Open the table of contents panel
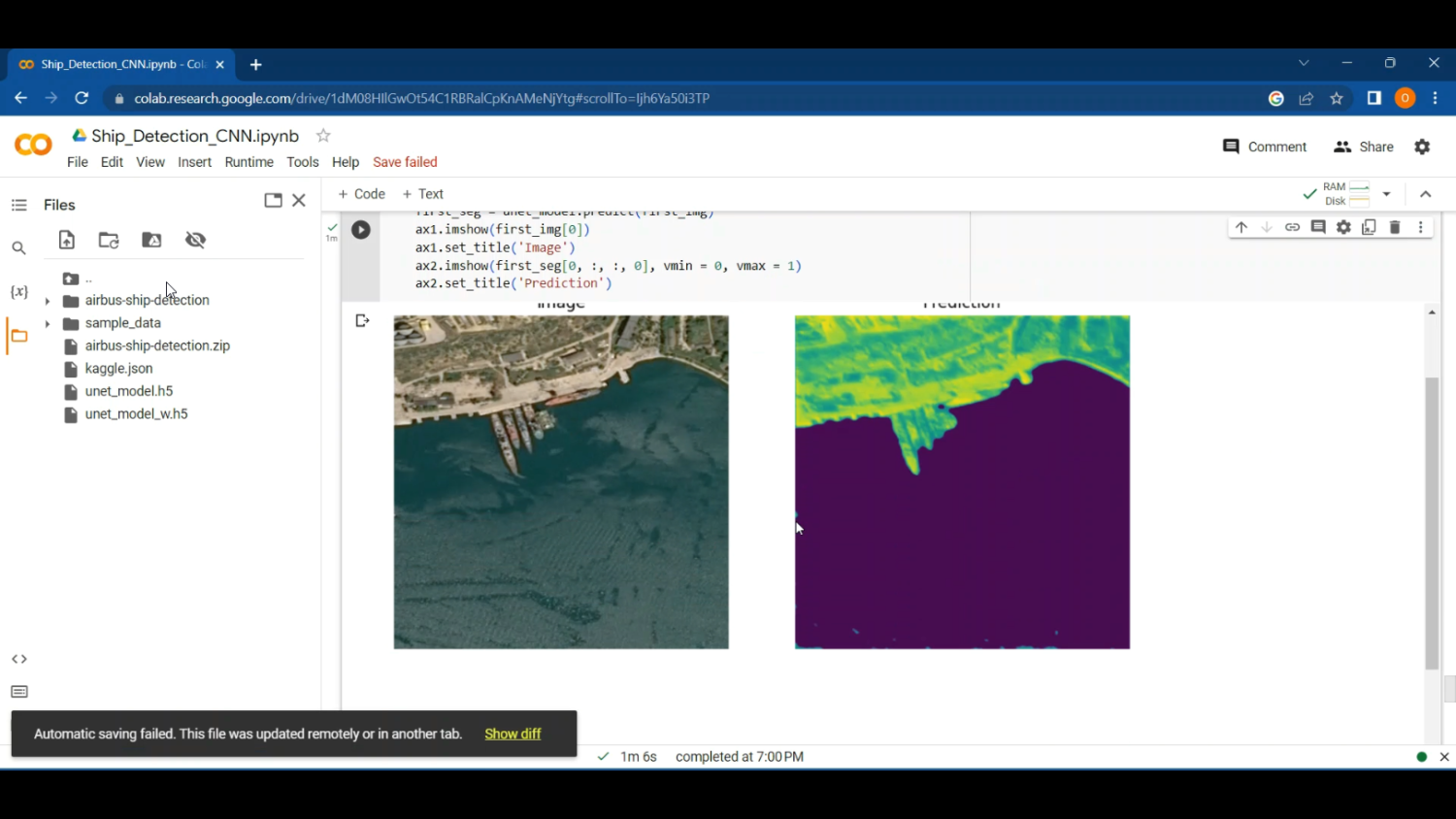The width and height of the screenshot is (1456, 819). pyautogui.click(x=18, y=204)
